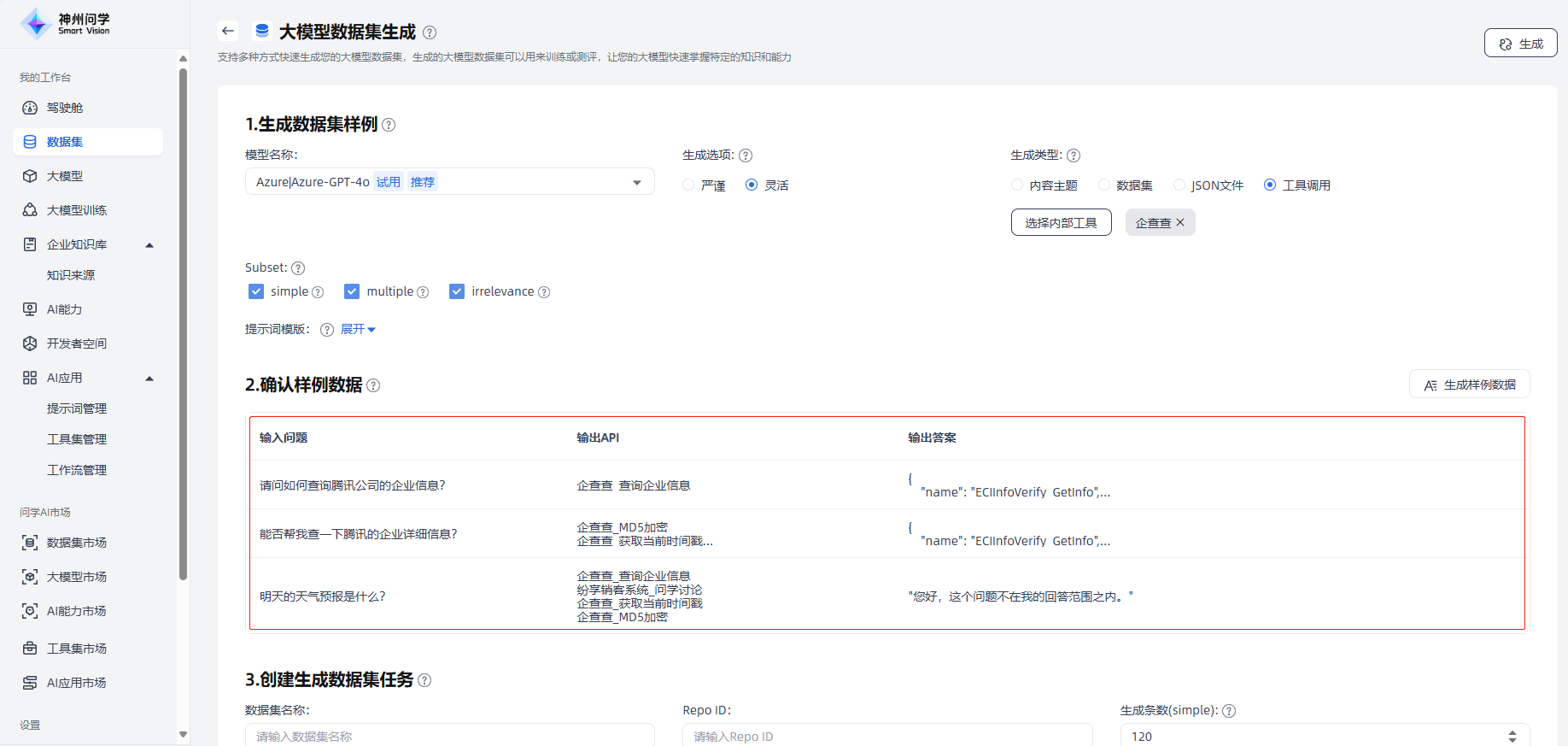The width and height of the screenshot is (1568, 746).
Task: Collapse the 企业知识库 sidebar group
Action: click(149, 245)
